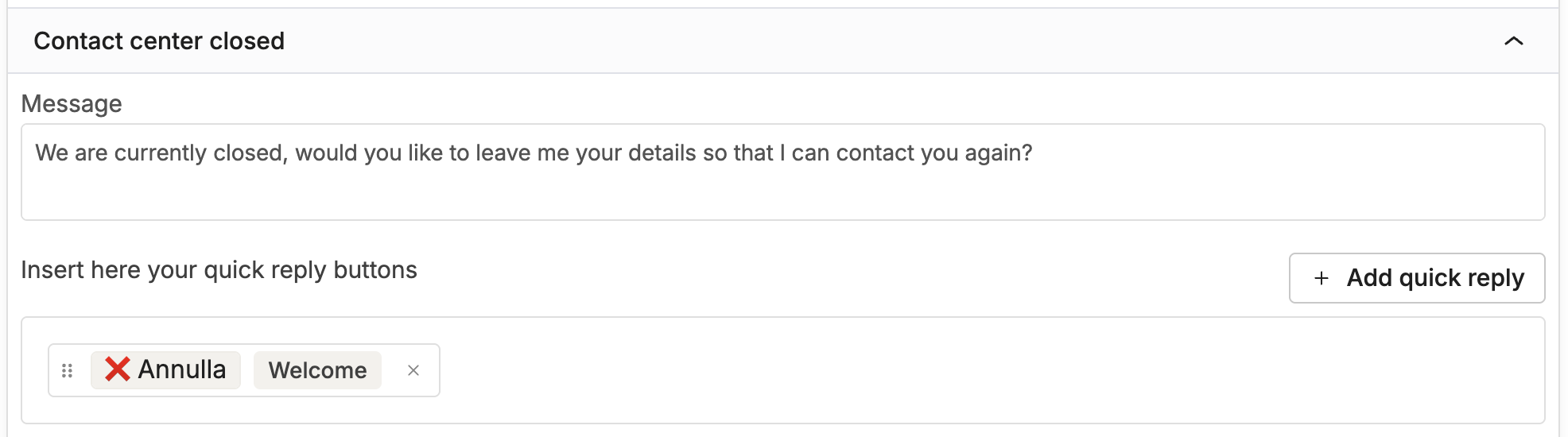Click the Contact center closed header title

pos(159,41)
